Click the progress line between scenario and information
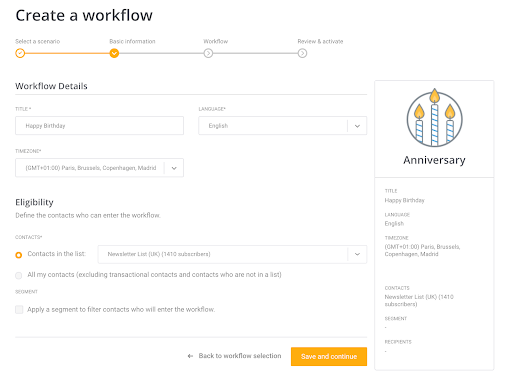512x382 pixels. pyautogui.click(x=67, y=53)
